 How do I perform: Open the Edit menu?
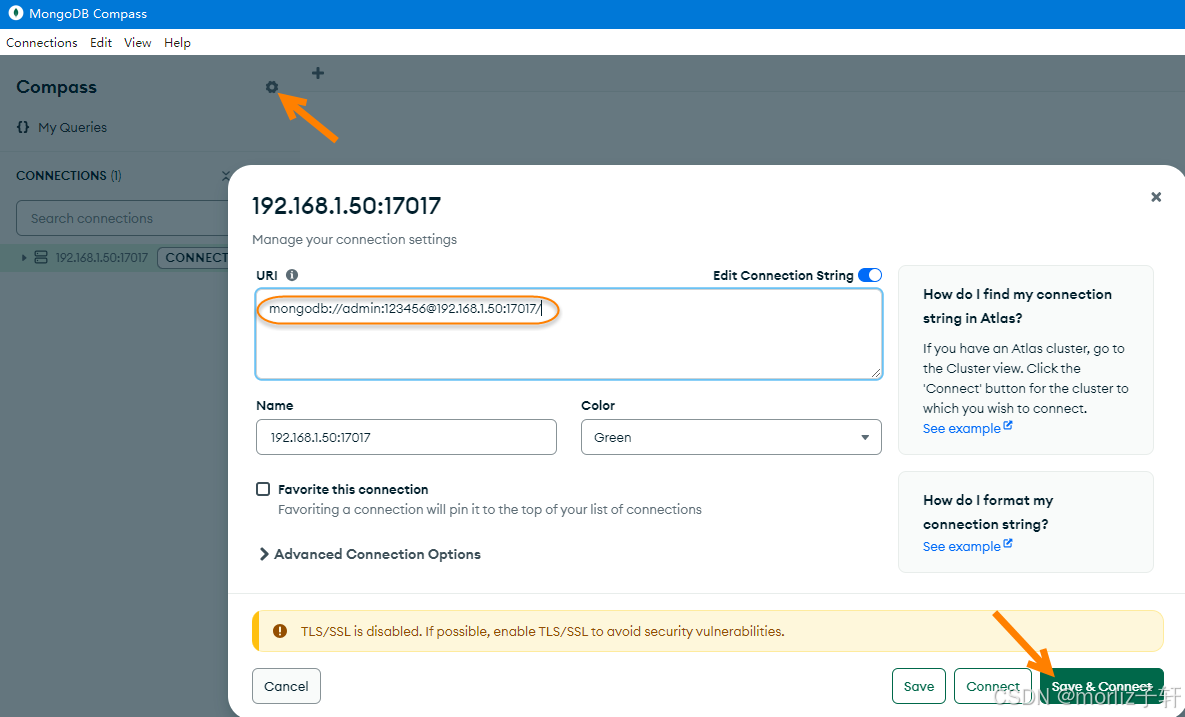click(x=101, y=42)
